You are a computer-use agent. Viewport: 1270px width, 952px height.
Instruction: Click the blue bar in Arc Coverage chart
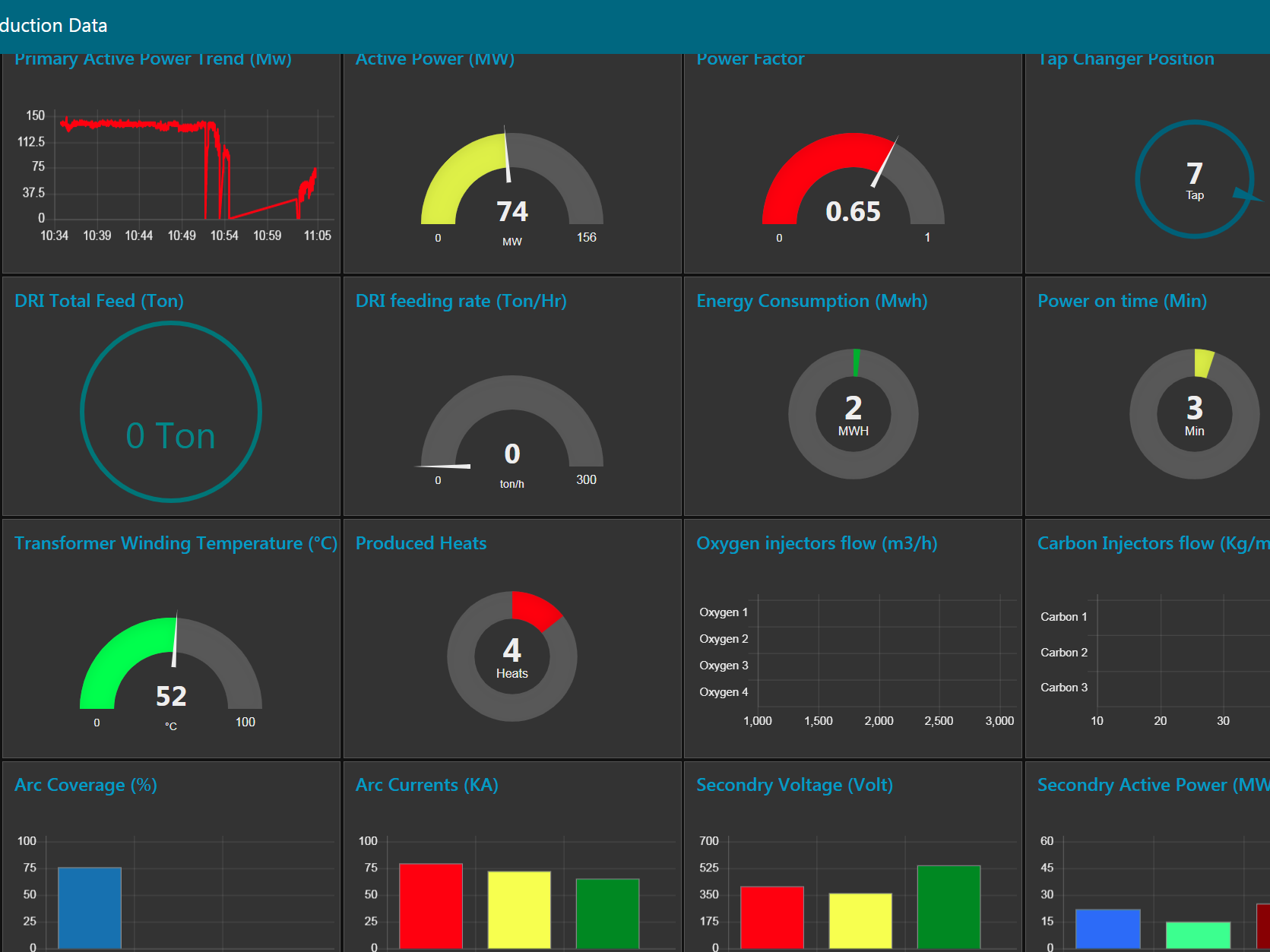(x=89, y=908)
